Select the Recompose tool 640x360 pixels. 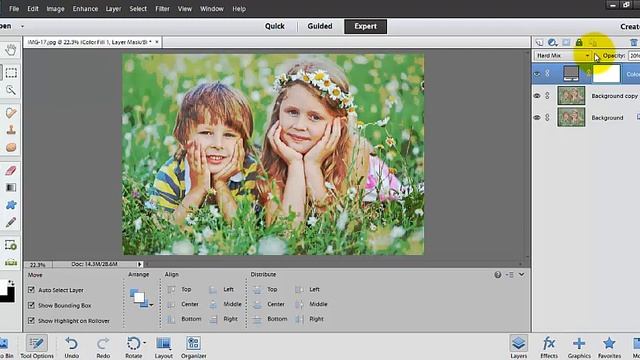pyautogui.click(x=11, y=245)
